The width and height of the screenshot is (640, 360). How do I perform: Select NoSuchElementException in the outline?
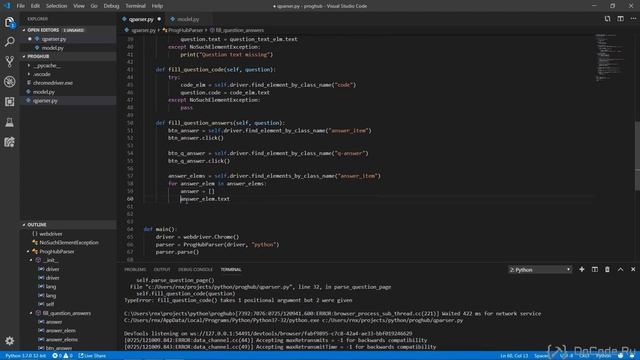point(68,242)
